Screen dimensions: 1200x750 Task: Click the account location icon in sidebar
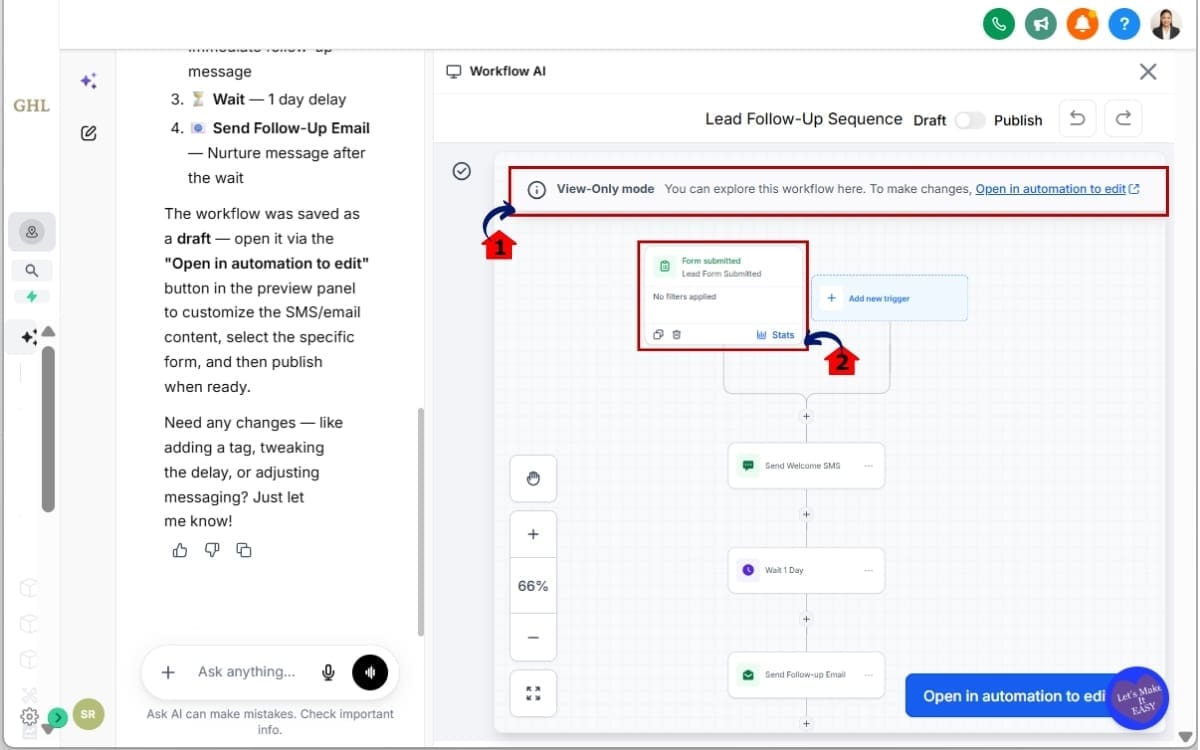pos(32,232)
